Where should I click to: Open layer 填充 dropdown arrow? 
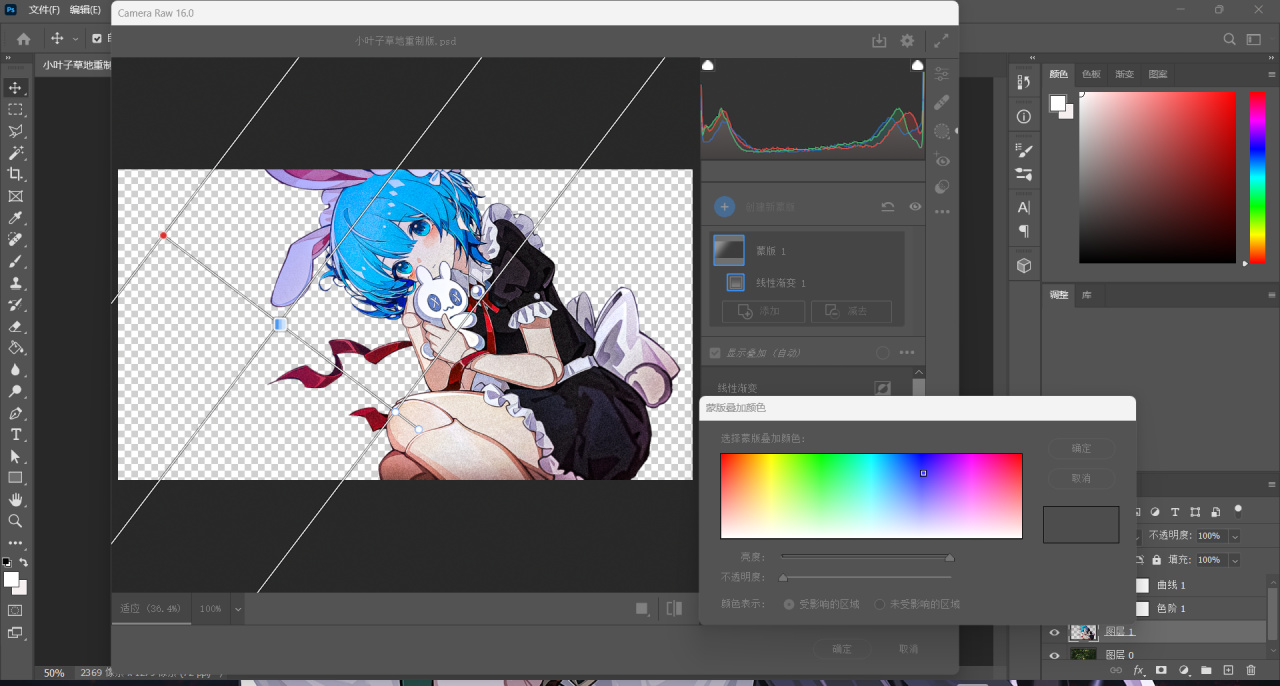[1234, 560]
